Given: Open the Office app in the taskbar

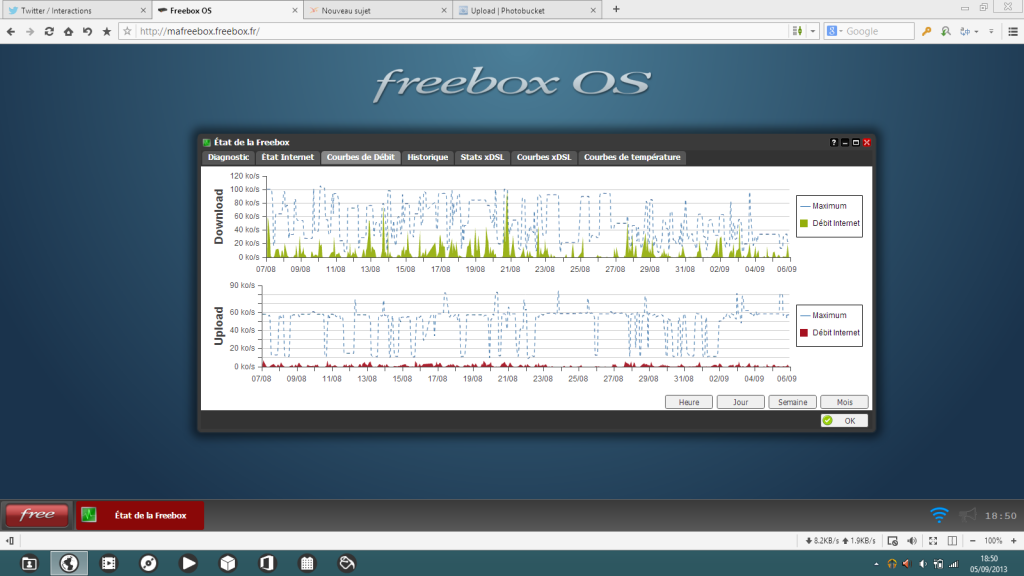Looking at the screenshot, I should (x=267, y=563).
